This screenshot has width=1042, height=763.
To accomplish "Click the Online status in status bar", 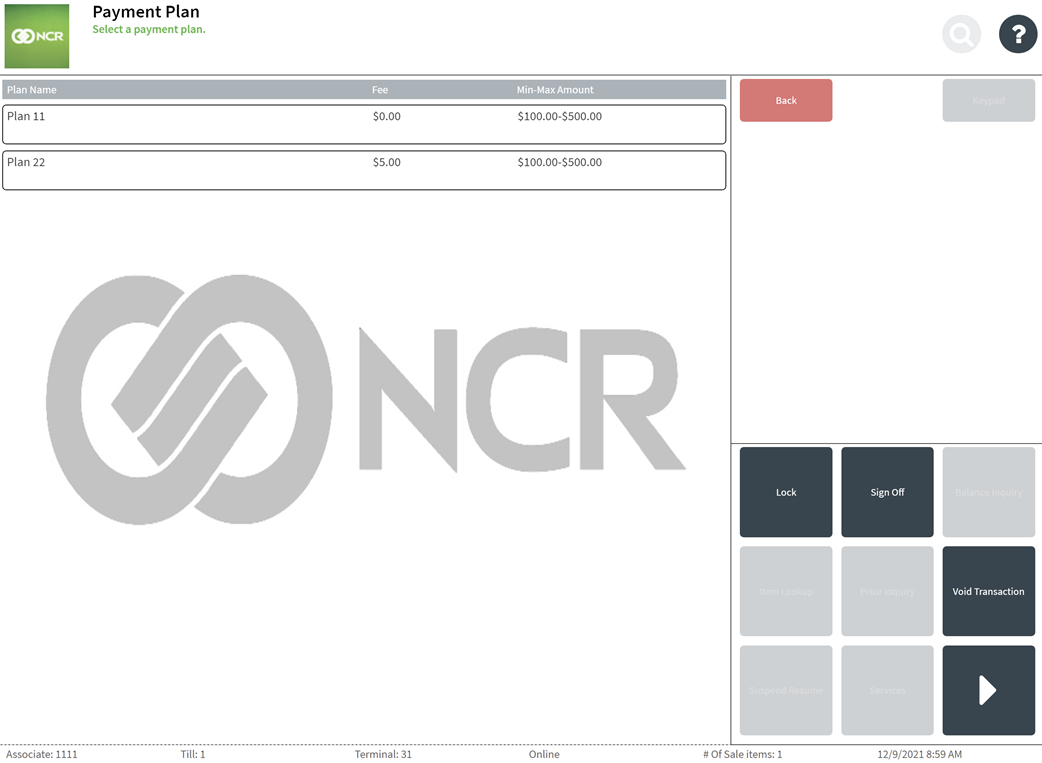I will 544,754.
